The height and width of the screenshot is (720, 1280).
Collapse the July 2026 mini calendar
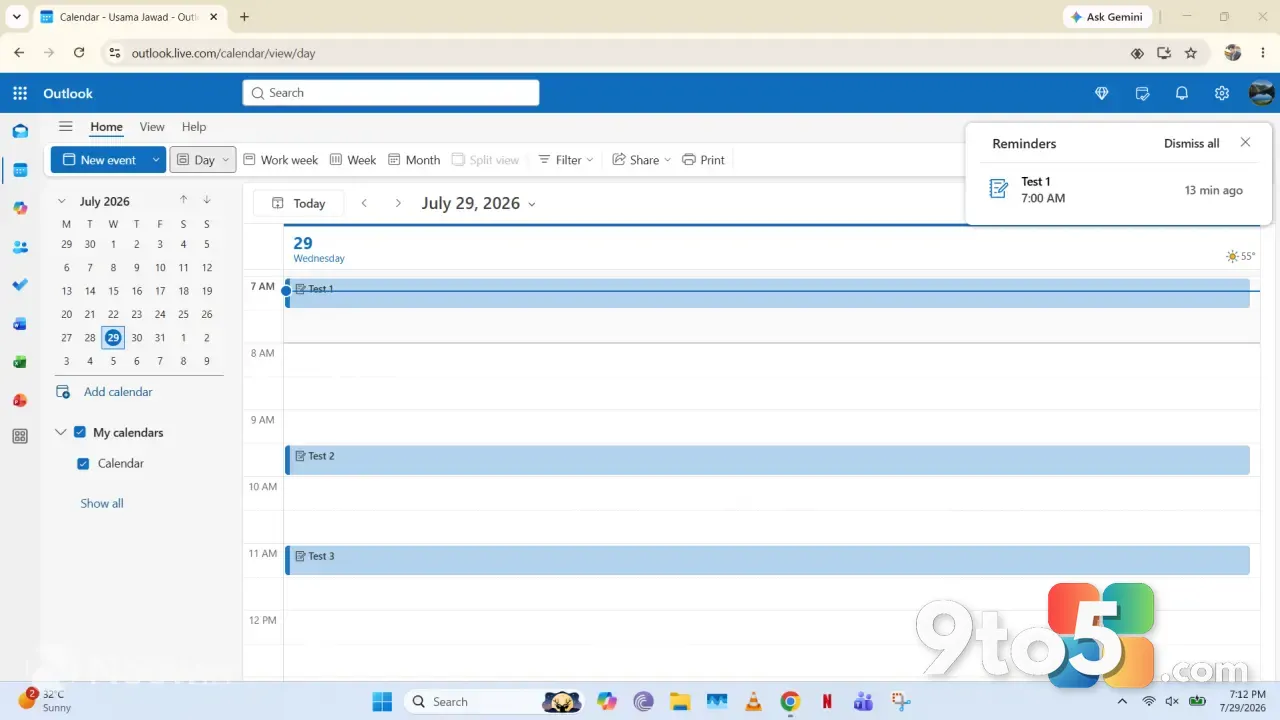(x=61, y=201)
